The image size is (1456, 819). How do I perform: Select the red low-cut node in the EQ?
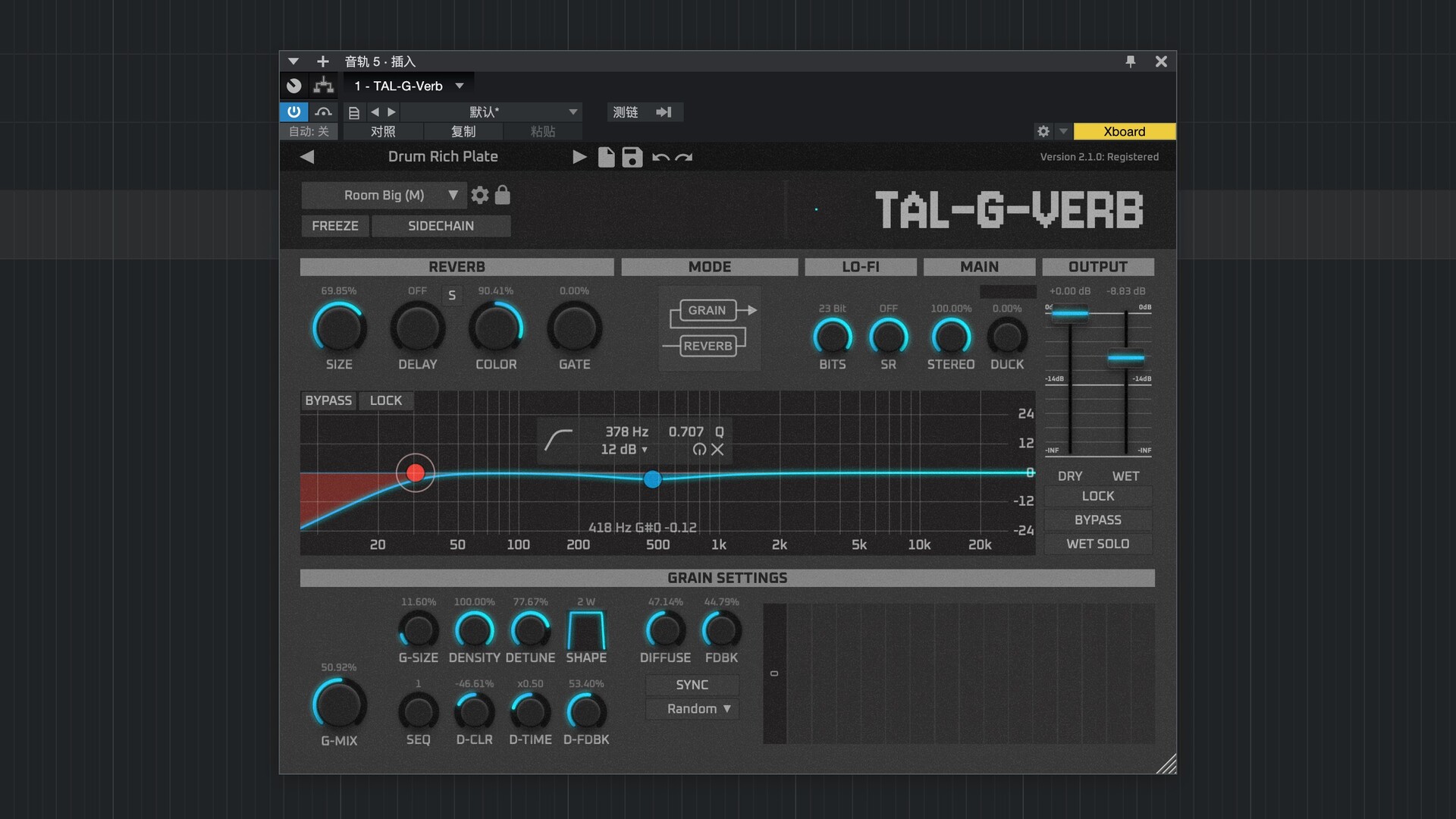[415, 472]
